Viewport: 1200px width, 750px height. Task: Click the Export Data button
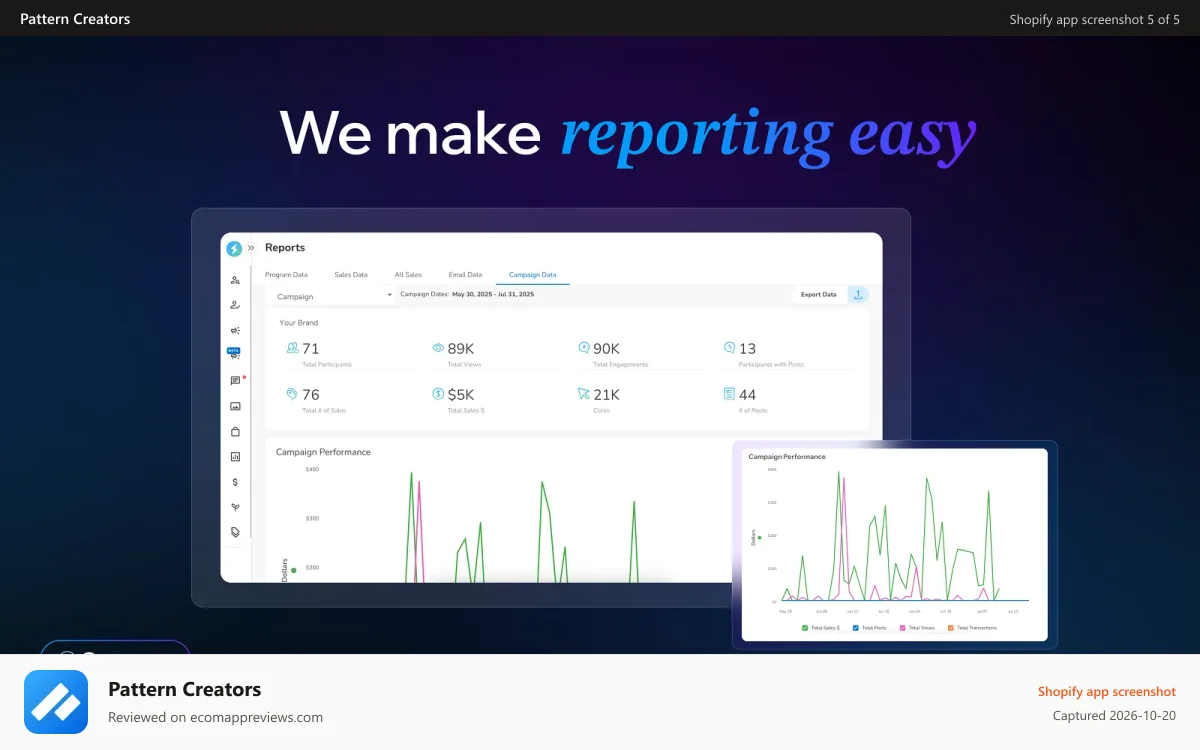click(x=819, y=295)
